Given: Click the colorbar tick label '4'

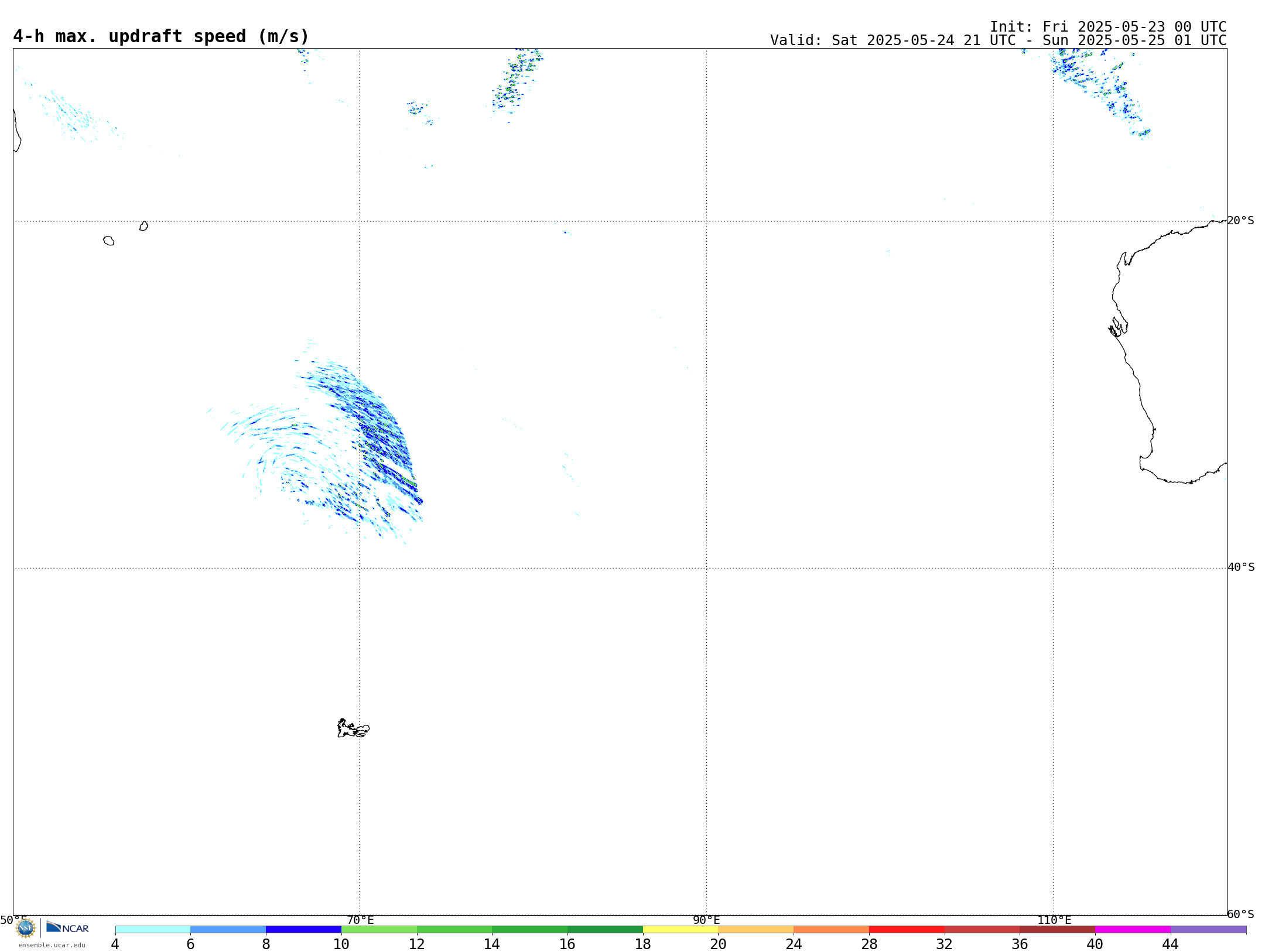Looking at the screenshot, I should pos(115,944).
